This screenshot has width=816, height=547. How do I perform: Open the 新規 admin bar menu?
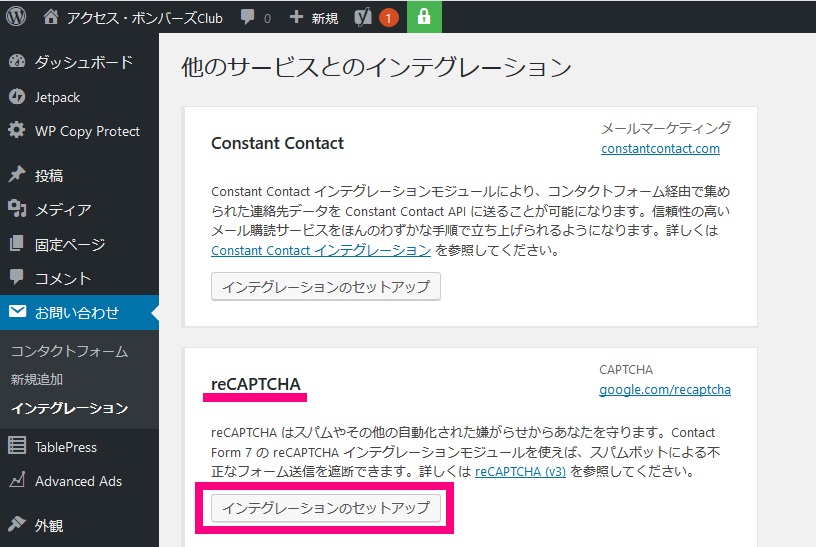324,18
